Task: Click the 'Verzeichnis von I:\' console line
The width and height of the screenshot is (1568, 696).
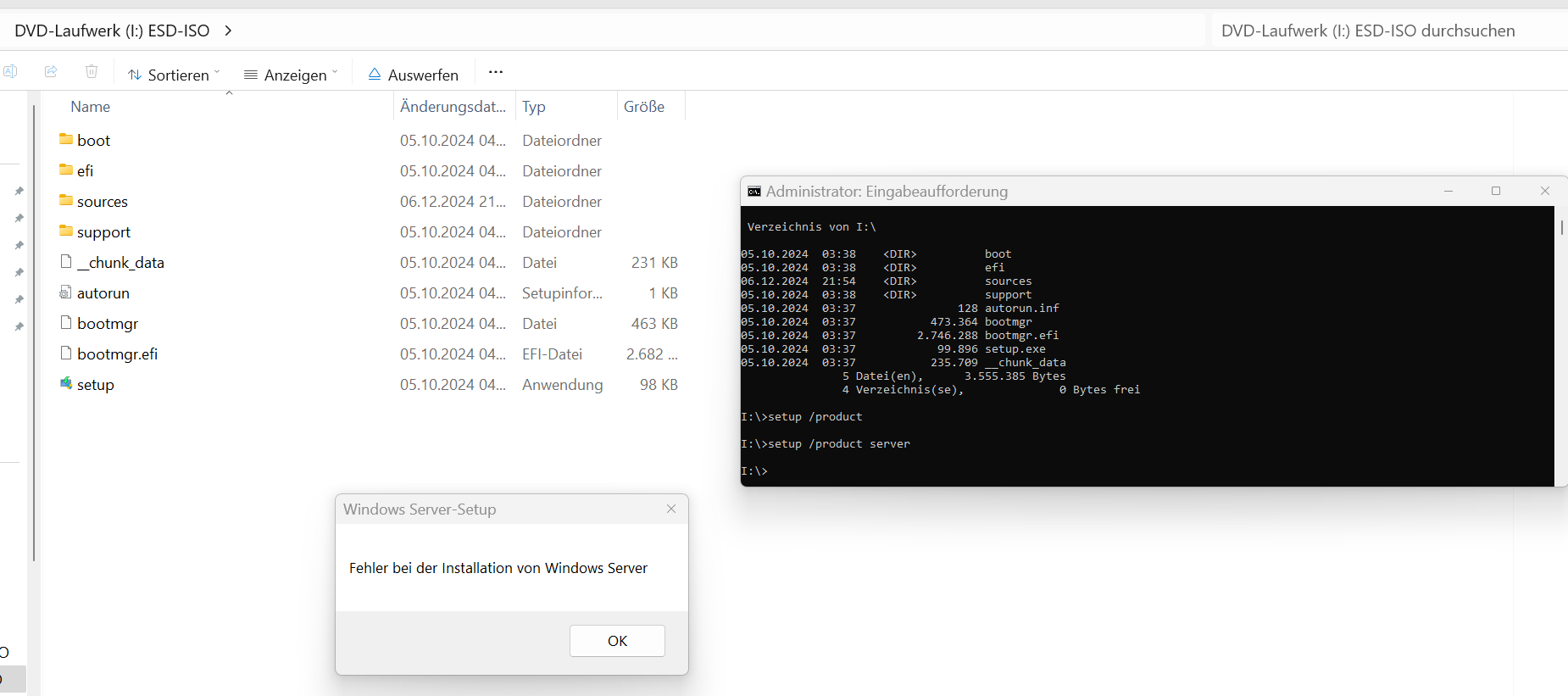Action: pyautogui.click(x=812, y=227)
